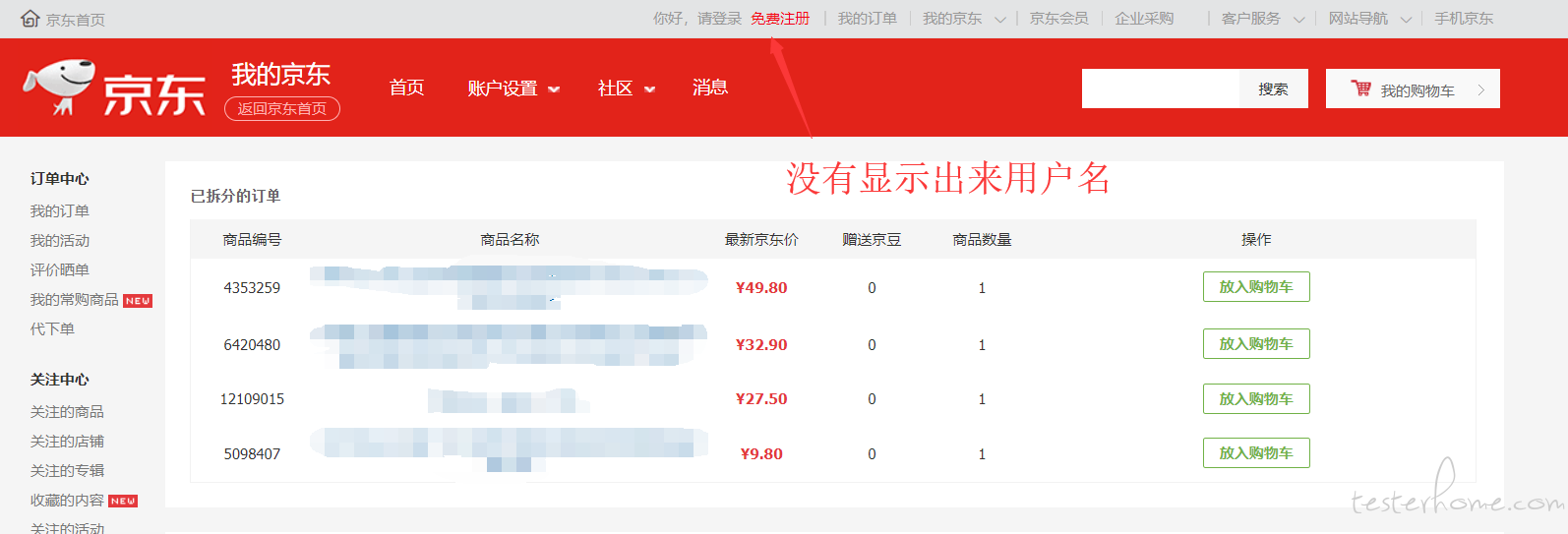Click the 商品编号 column header

tap(252, 240)
